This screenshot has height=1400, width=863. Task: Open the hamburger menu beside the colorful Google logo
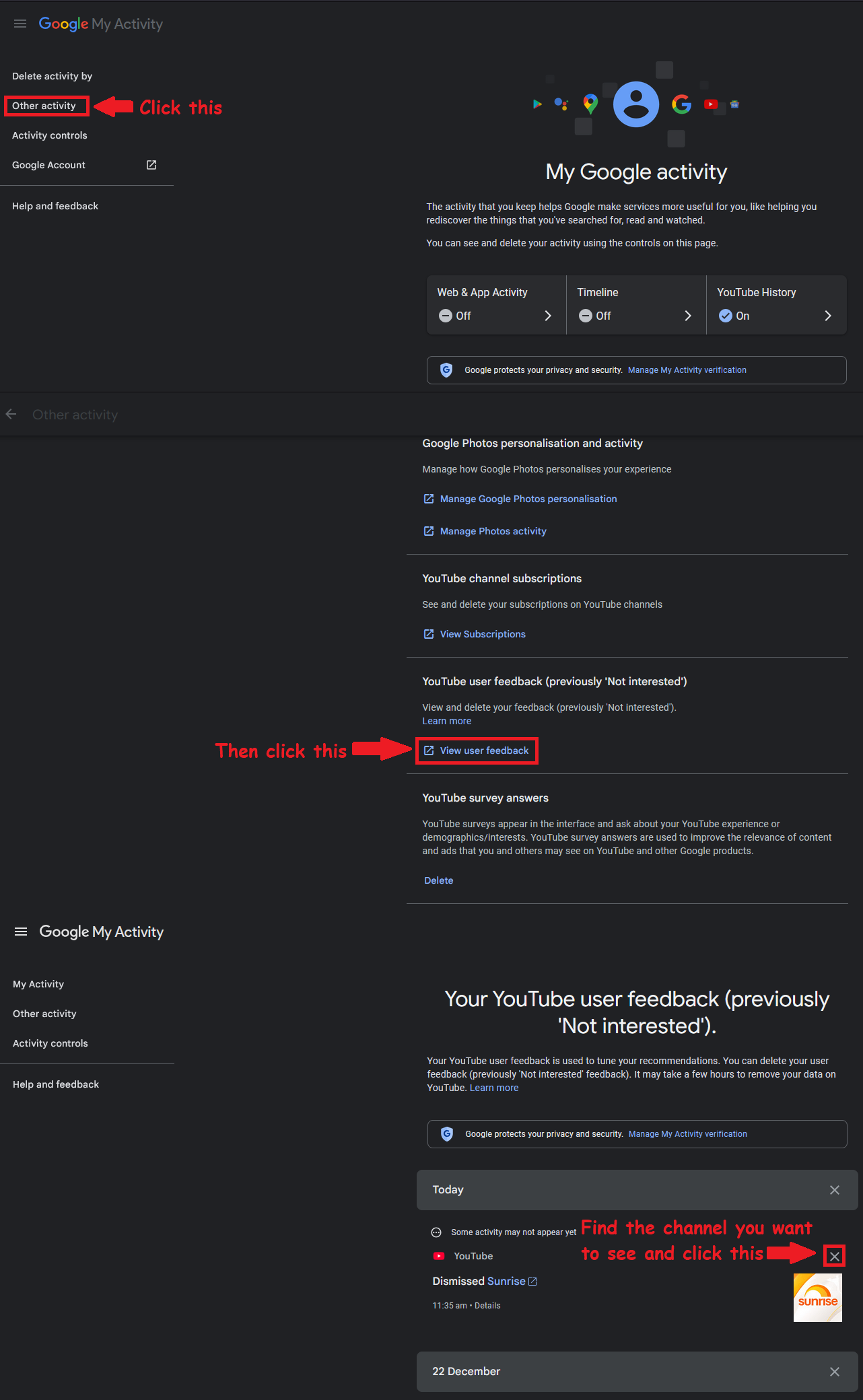click(x=20, y=24)
